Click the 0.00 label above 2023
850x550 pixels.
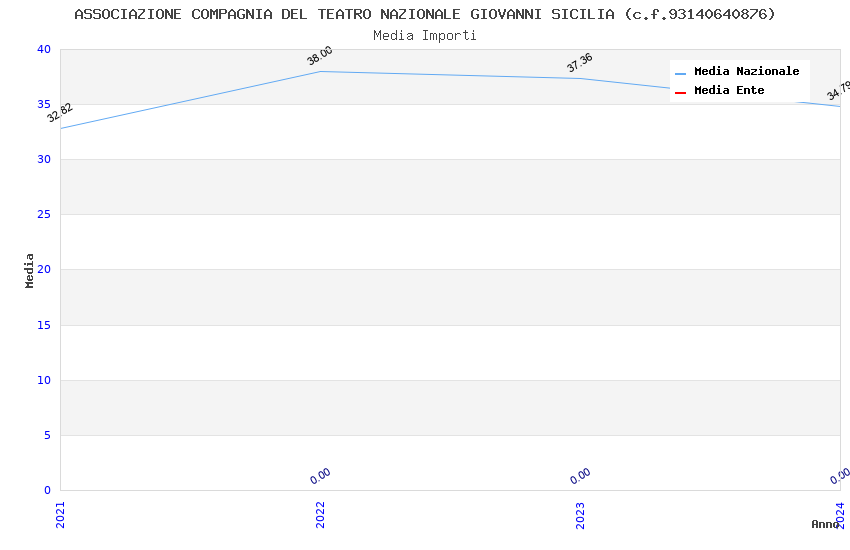(x=580, y=476)
